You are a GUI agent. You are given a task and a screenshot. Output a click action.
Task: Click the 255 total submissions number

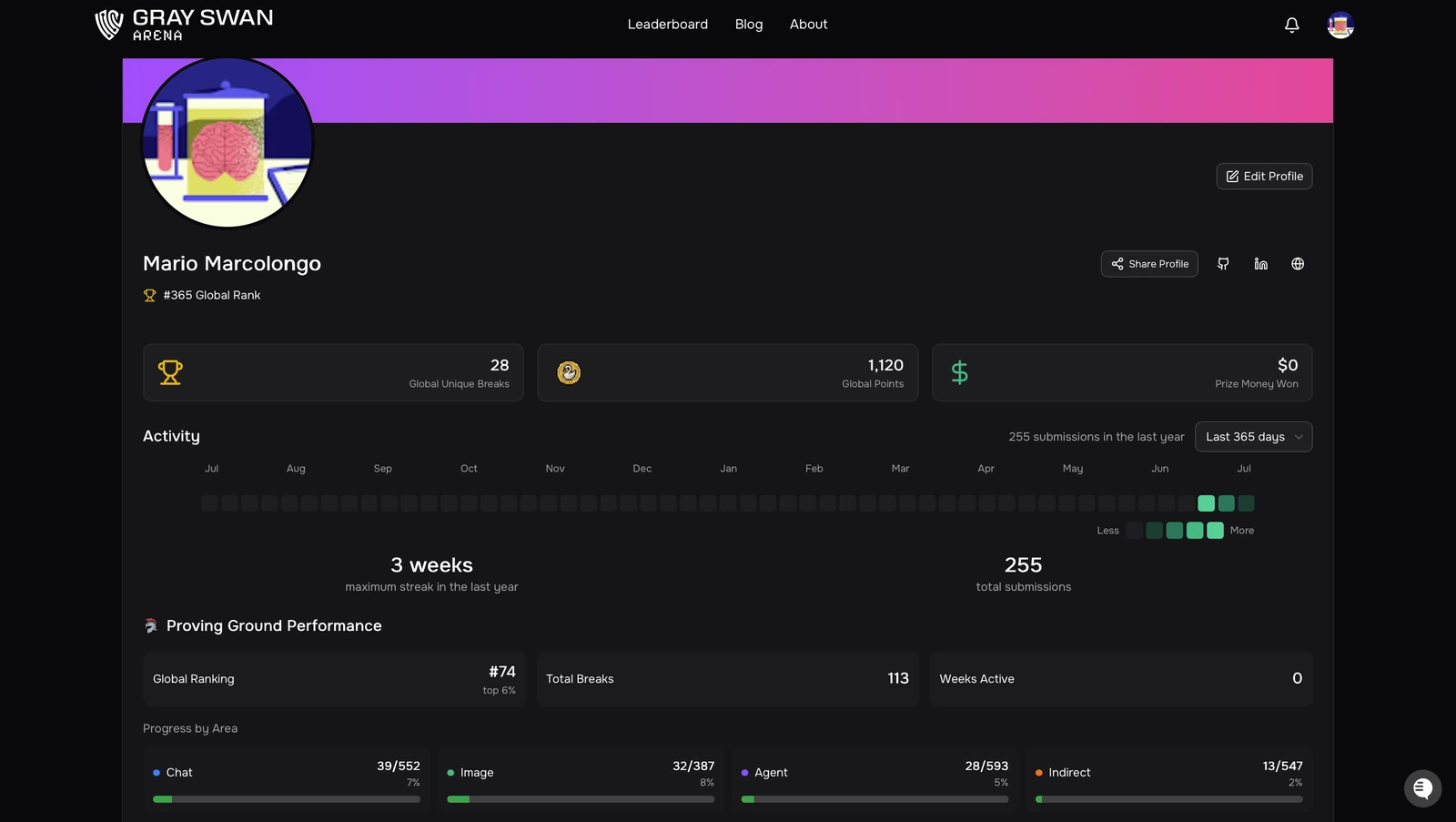click(1023, 565)
